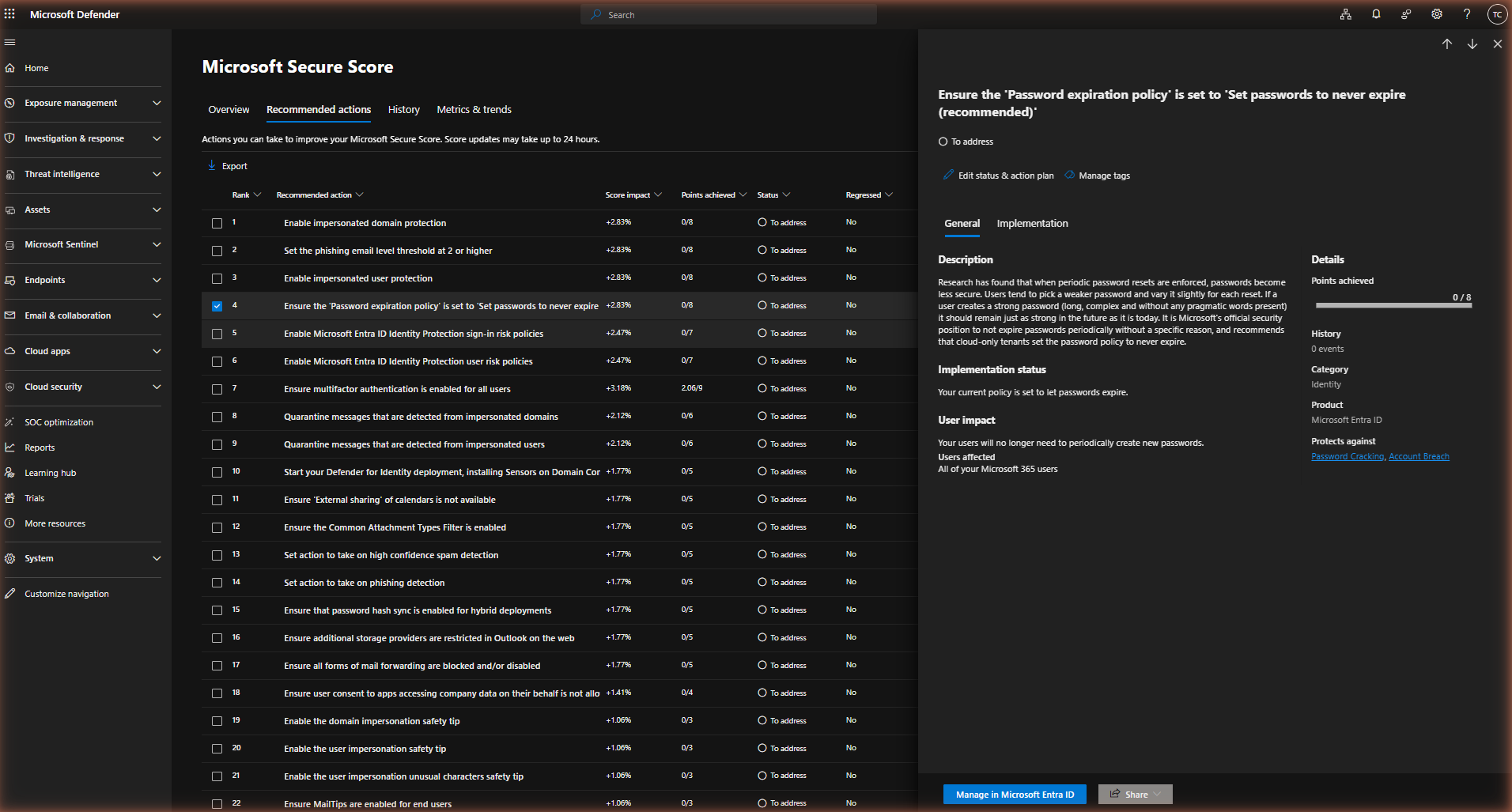Screen dimensions: 1512x812
Task: Click Manage in Microsoft Entra ID button
Action: 1015,795
